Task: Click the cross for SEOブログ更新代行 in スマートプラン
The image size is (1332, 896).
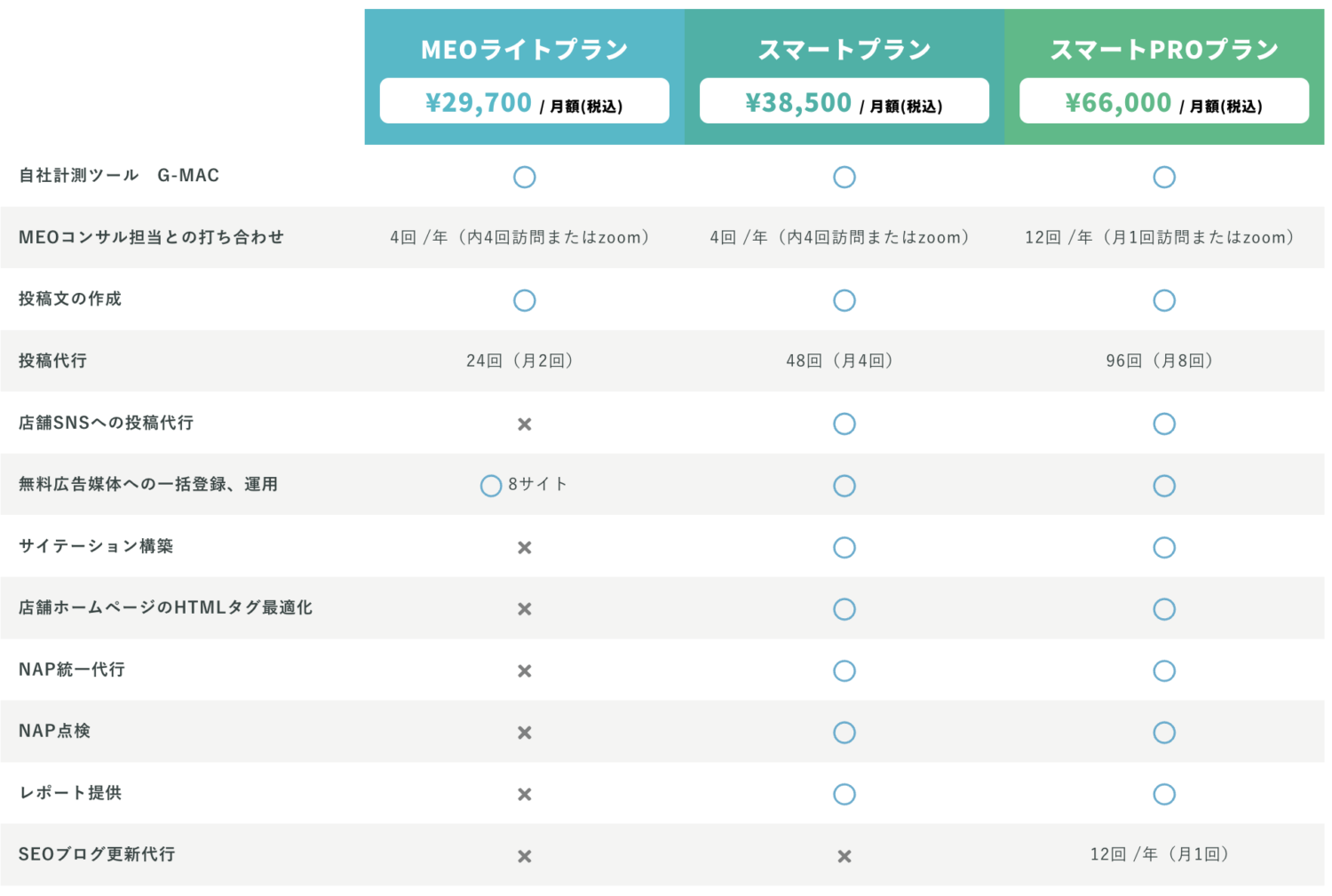Action: pos(844,856)
